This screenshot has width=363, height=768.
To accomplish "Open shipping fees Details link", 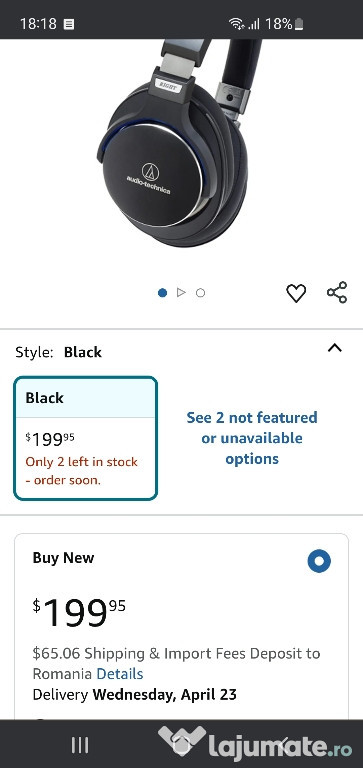I will point(120,674).
